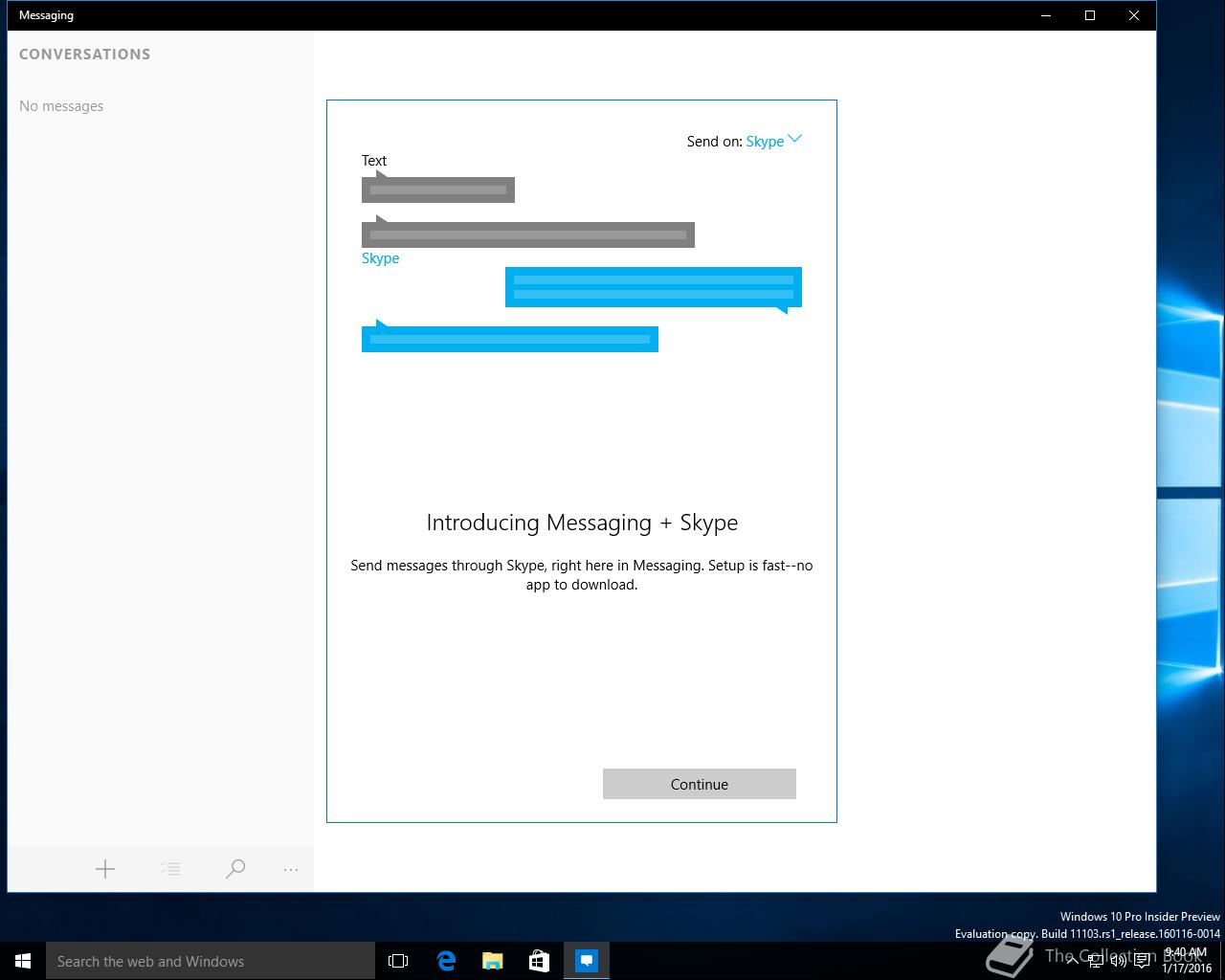Screen dimensions: 1225x980
Task: Click the Text label in the preview
Action: (x=374, y=161)
